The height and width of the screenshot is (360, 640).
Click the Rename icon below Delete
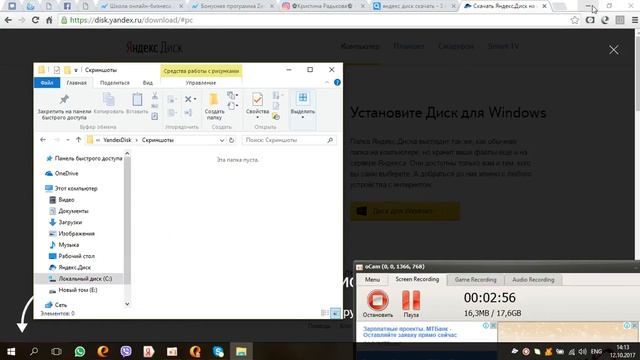point(188,112)
